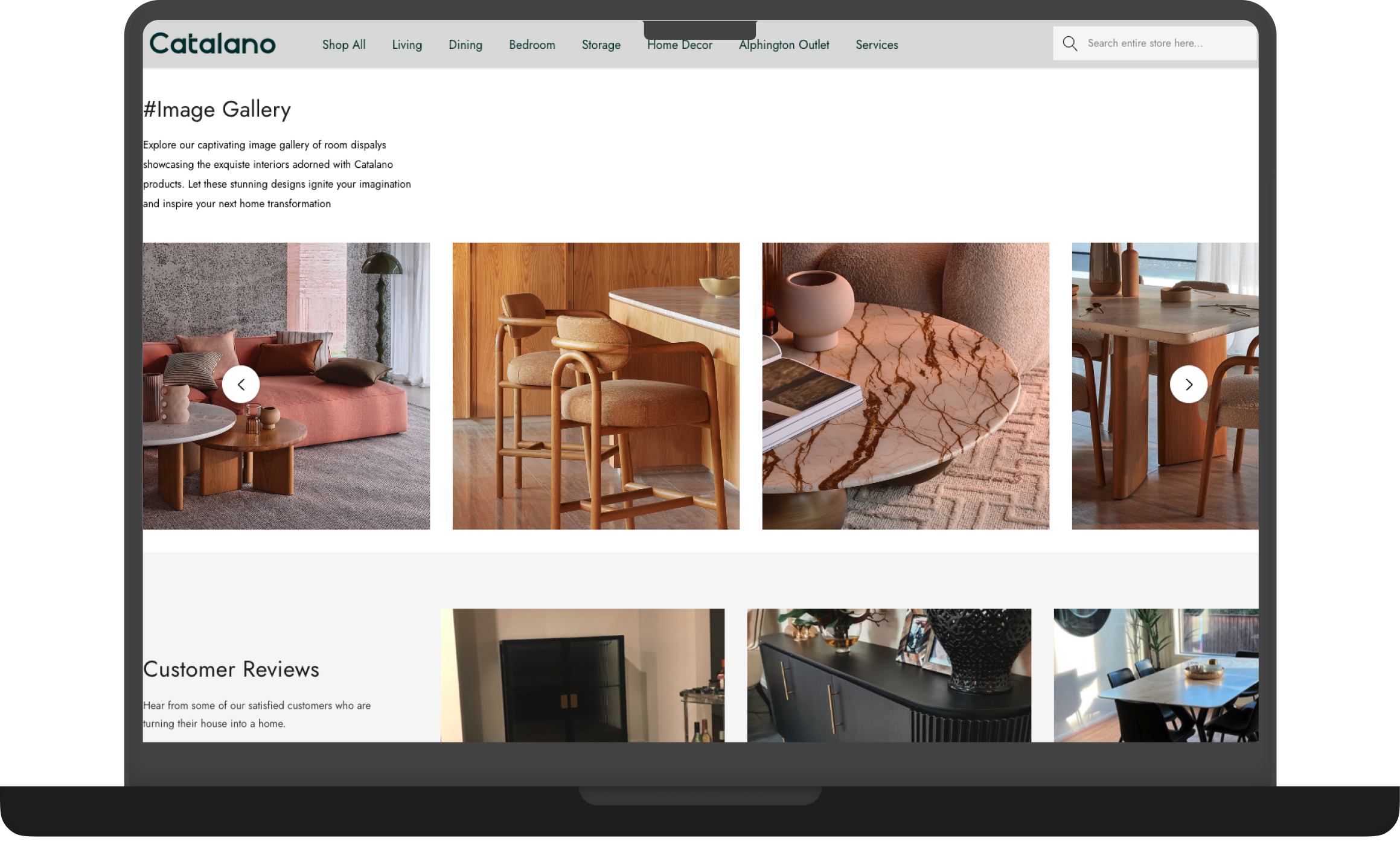Visit the Alphington Outlet link
This screenshot has width=1400, height=844.
click(784, 45)
